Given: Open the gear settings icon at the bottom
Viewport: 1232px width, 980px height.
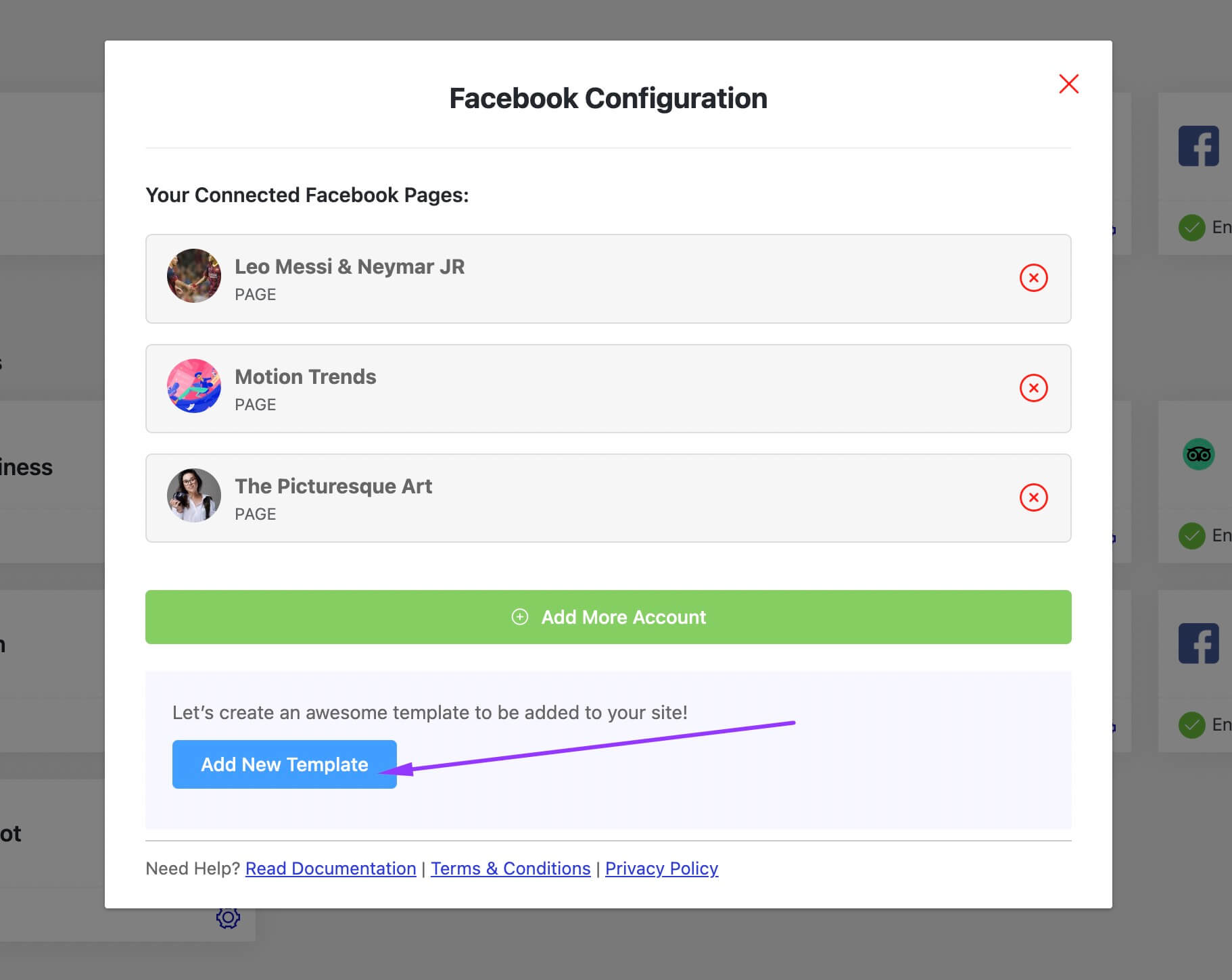Looking at the screenshot, I should 228,917.
